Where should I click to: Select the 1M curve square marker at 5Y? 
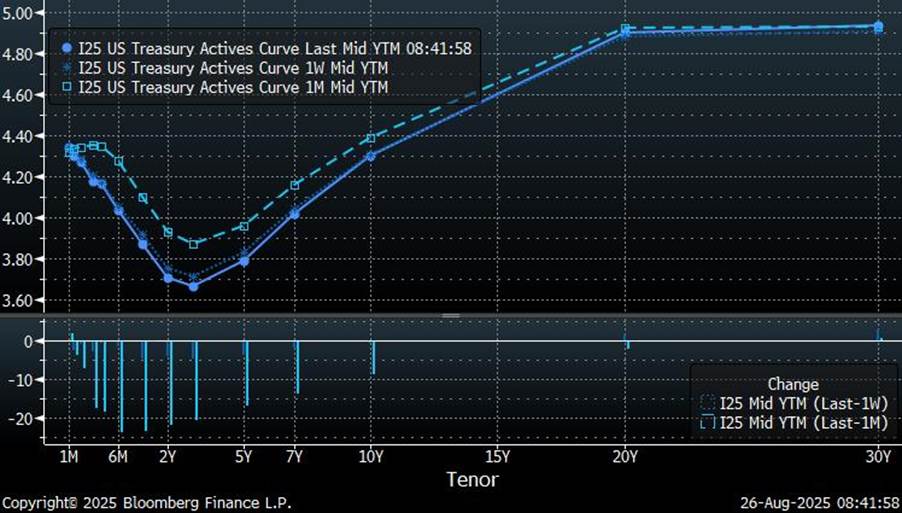244,227
